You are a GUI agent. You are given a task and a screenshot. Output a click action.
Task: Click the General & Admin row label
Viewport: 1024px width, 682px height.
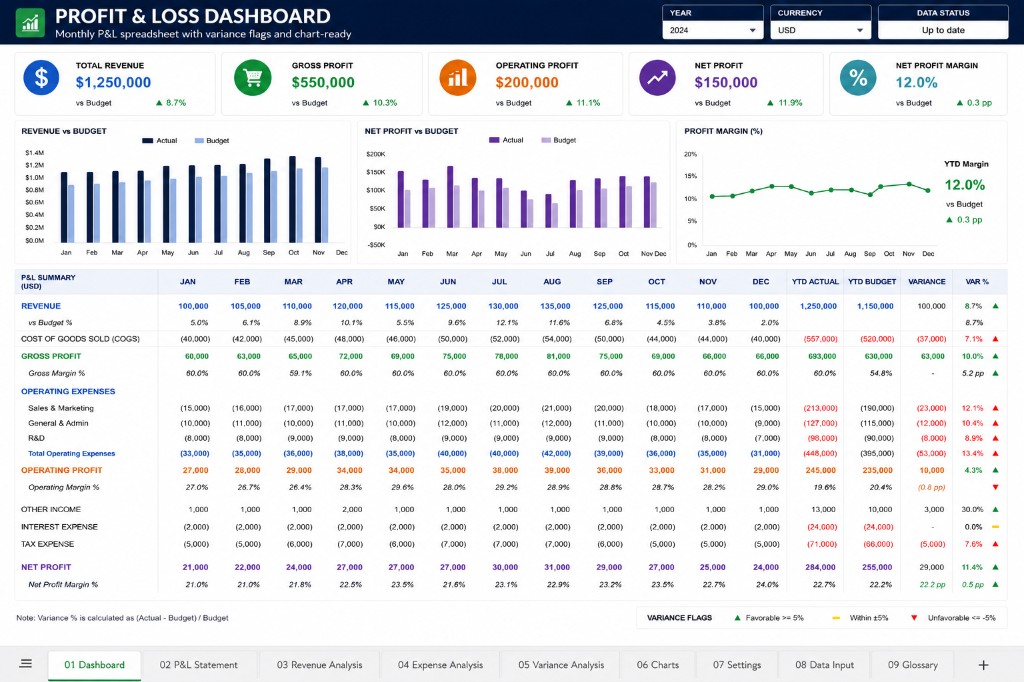click(x=58, y=423)
